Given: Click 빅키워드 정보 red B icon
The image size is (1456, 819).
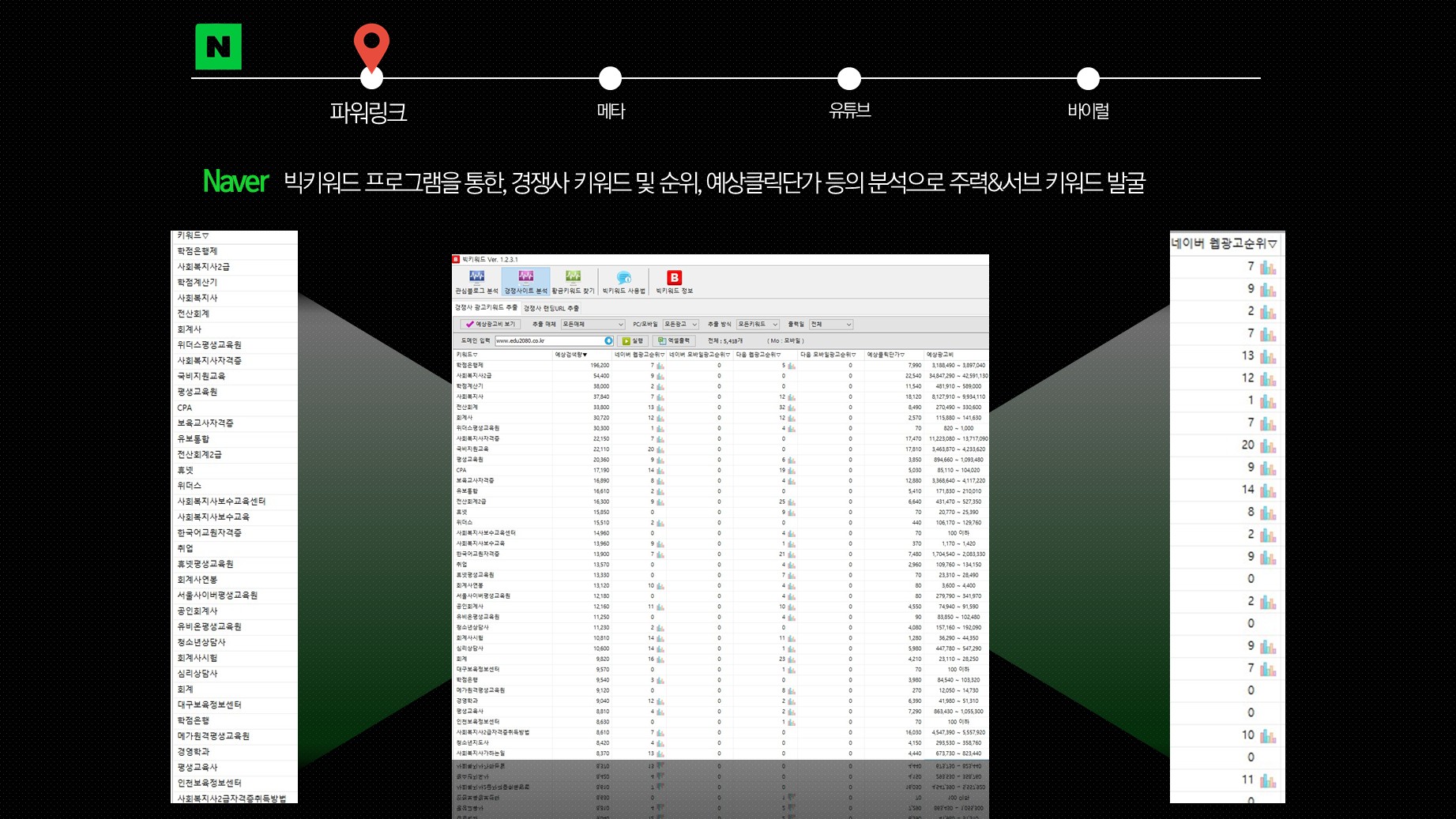Looking at the screenshot, I should click(x=674, y=278).
